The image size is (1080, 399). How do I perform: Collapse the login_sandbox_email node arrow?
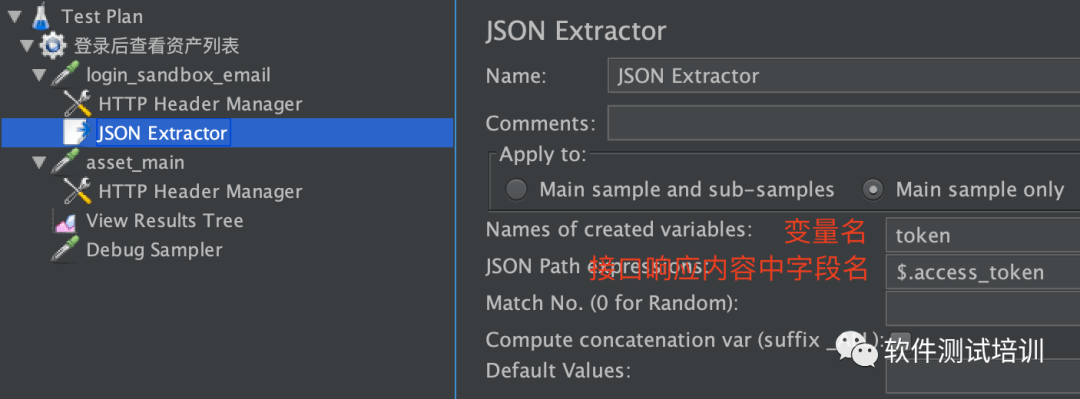click(x=39, y=75)
